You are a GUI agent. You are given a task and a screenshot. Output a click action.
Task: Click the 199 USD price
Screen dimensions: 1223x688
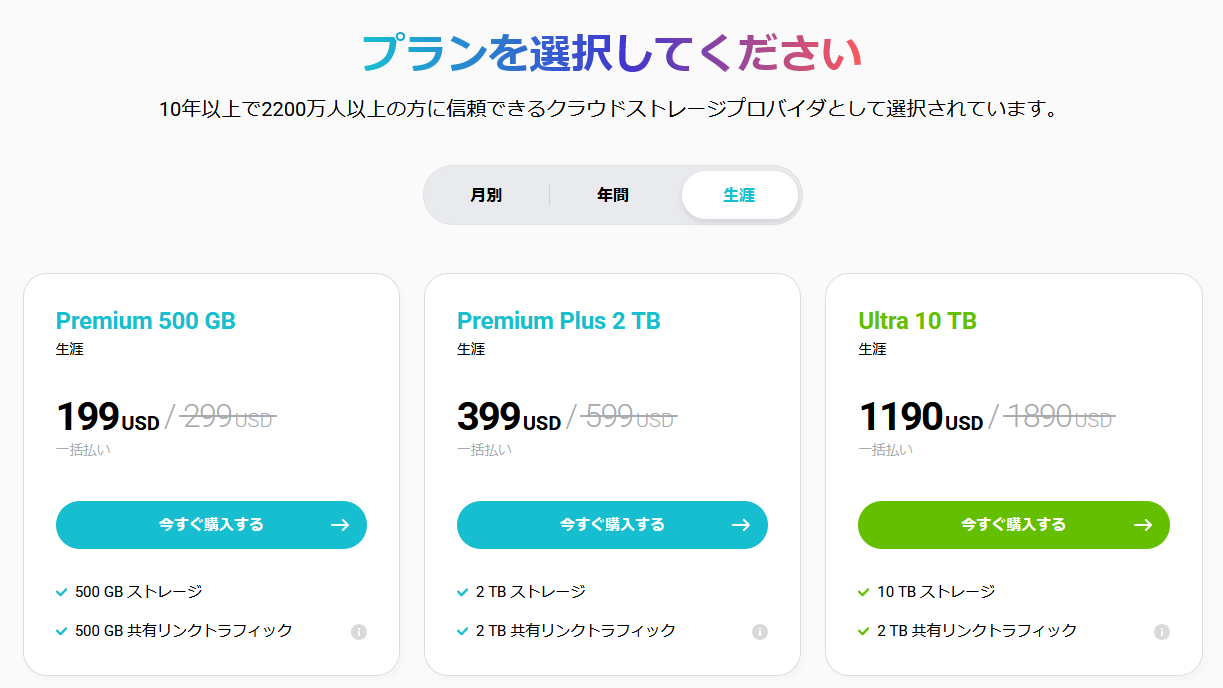pos(107,417)
